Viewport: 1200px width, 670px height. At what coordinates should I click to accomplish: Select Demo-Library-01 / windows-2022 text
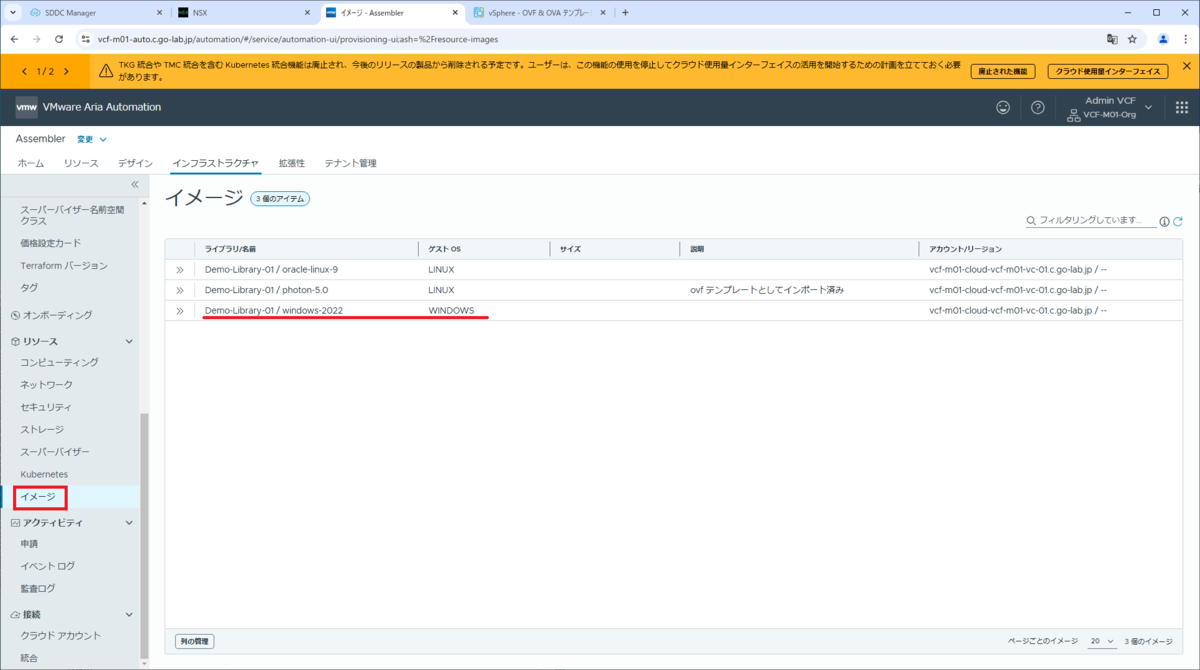pyautogui.click(x=274, y=311)
